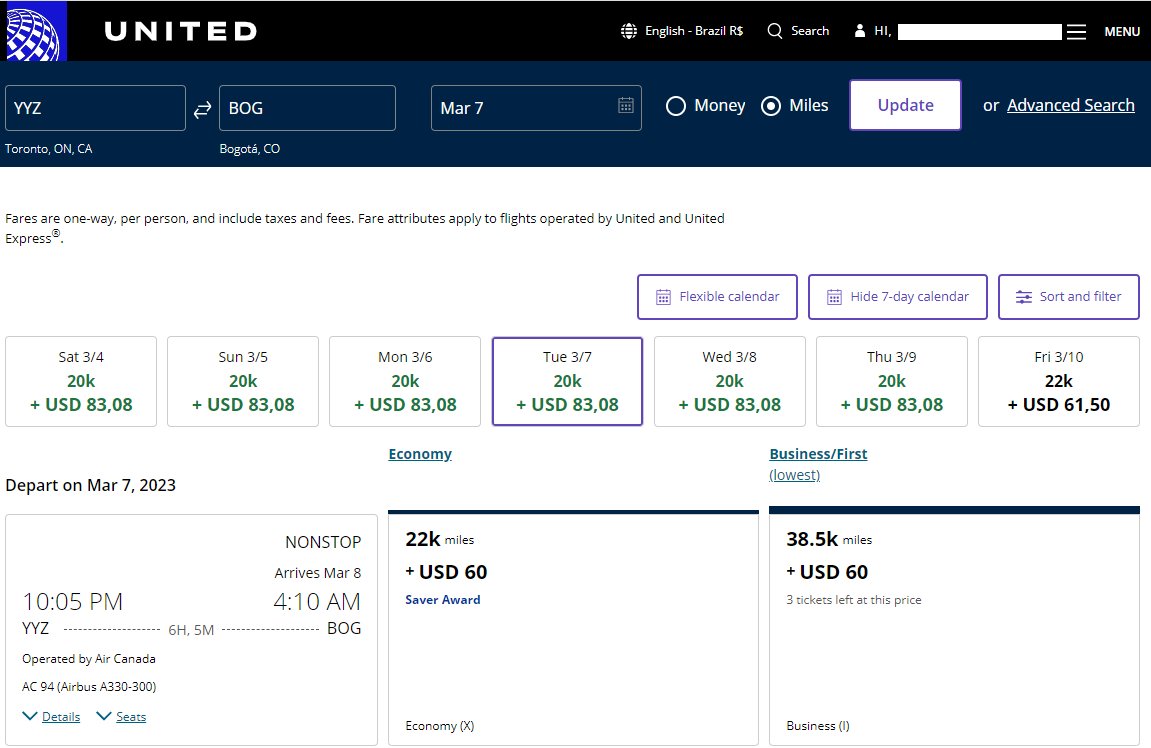The height and width of the screenshot is (748, 1151).
Task: Select the Miles radio button
Action: 771,106
